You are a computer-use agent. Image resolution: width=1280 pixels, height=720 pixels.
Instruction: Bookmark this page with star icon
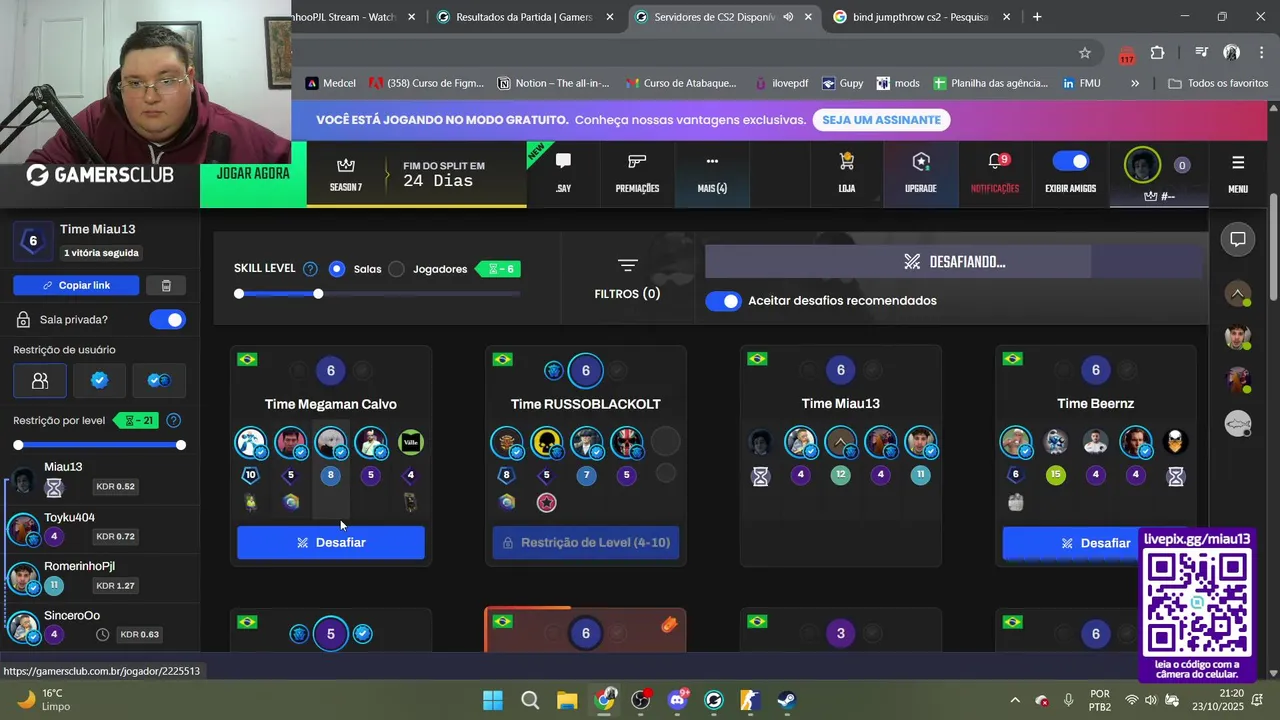pyautogui.click(x=1085, y=53)
